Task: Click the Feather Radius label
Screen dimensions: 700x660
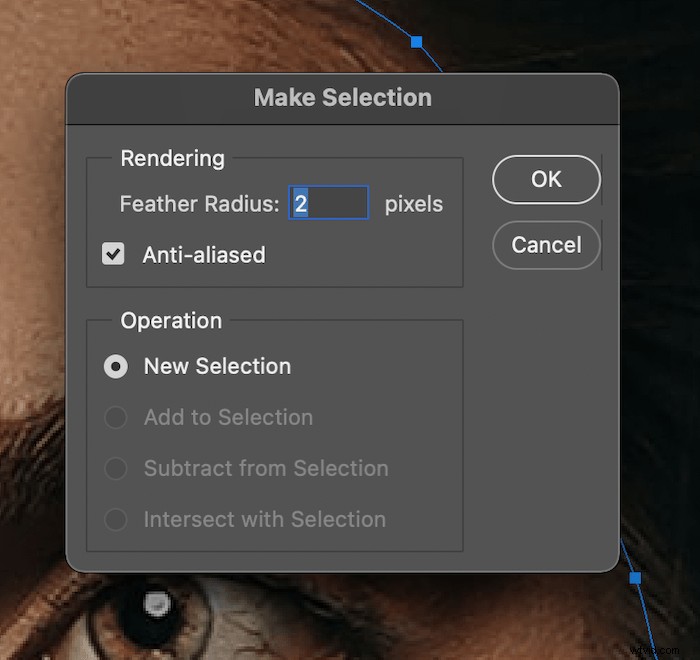Action: [200, 204]
